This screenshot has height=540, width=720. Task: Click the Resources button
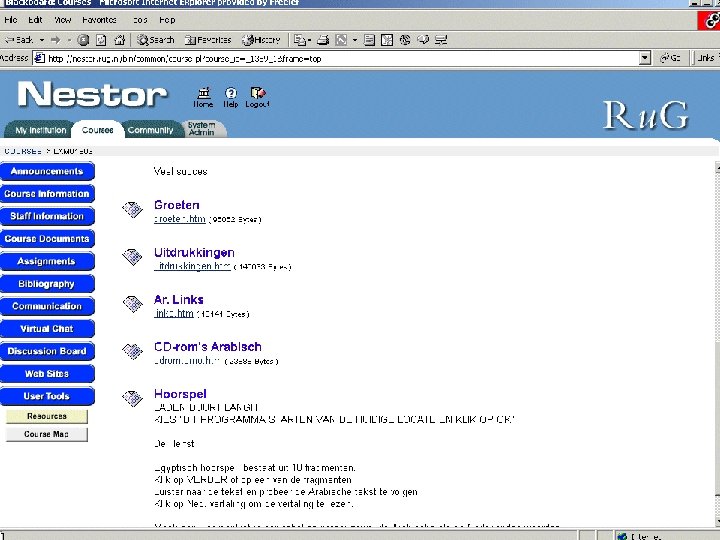pyautogui.click(x=46, y=416)
